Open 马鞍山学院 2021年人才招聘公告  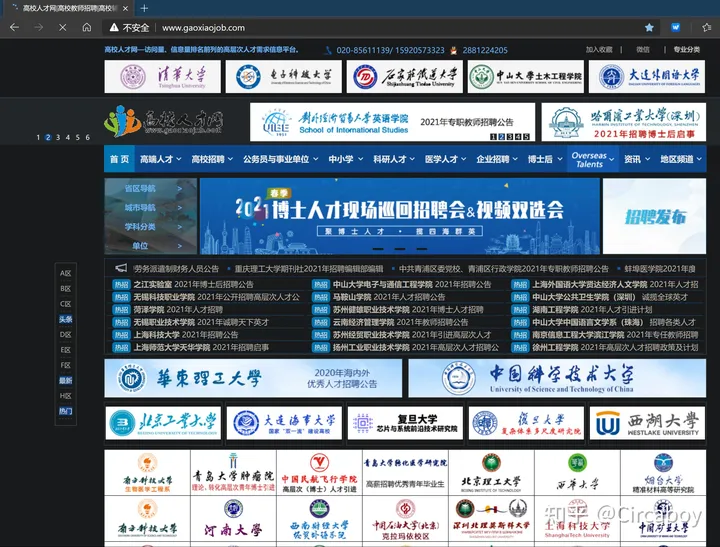tap(389, 297)
